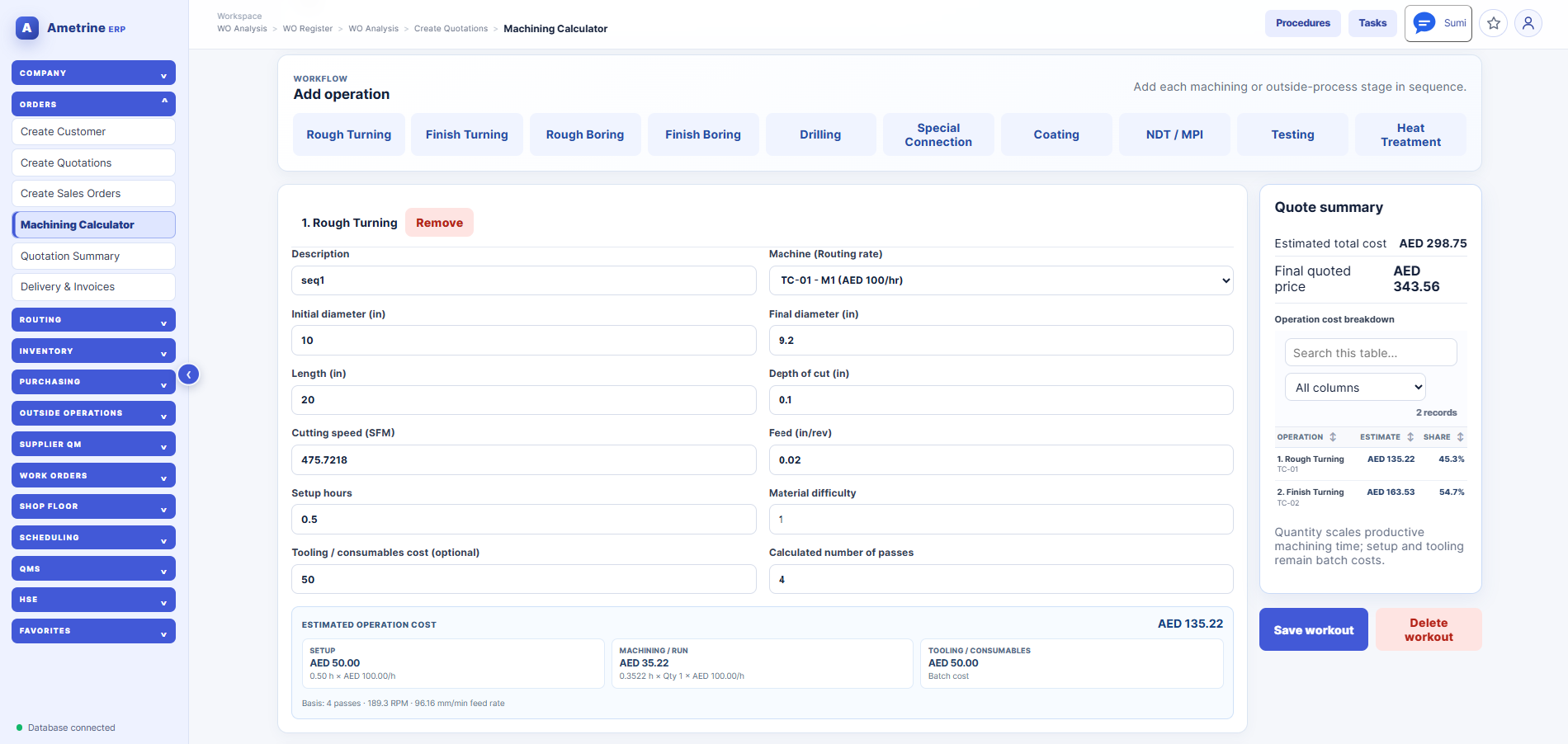
Task: Go to WO Register breadcrumb
Action: pos(308,29)
